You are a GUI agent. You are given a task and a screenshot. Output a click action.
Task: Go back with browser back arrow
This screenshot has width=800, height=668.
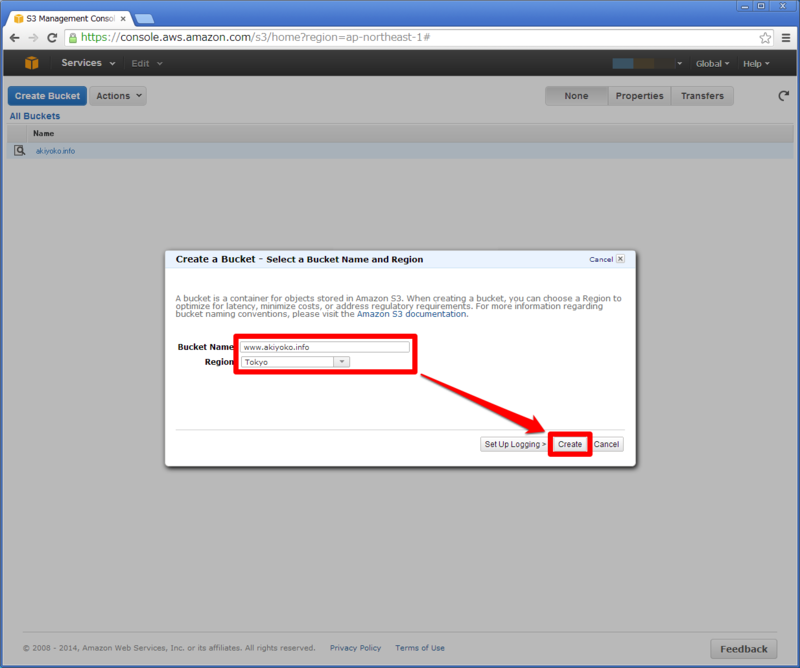pyautogui.click(x=15, y=38)
